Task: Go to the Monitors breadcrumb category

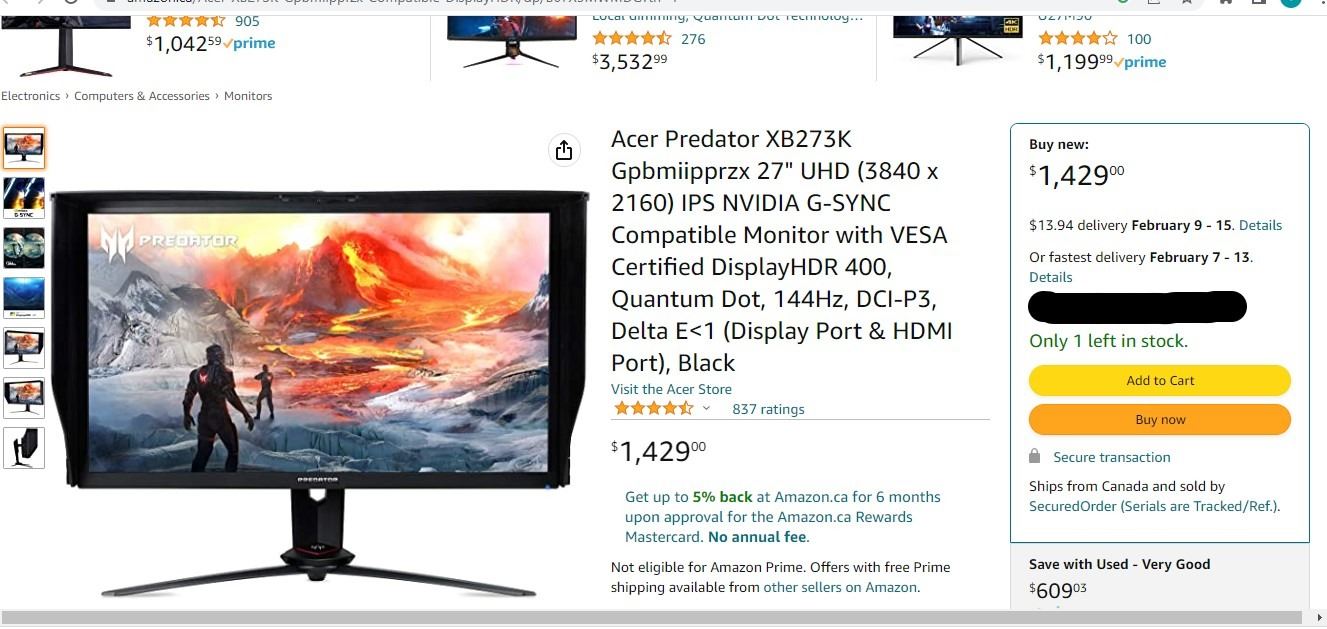Action: pyautogui.click(x=248, y=96)
